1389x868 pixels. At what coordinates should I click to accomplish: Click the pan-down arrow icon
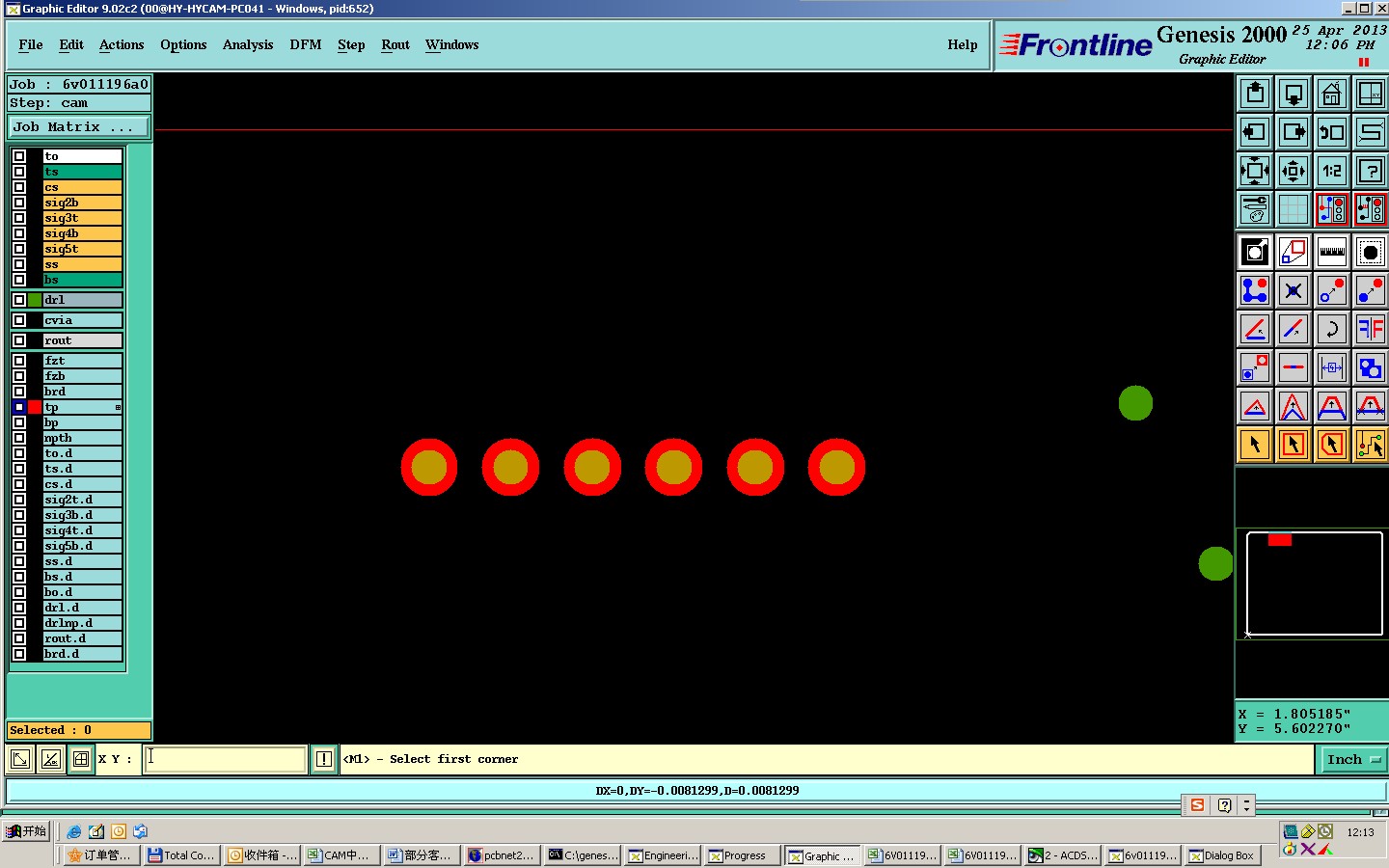coord(1293,94)
